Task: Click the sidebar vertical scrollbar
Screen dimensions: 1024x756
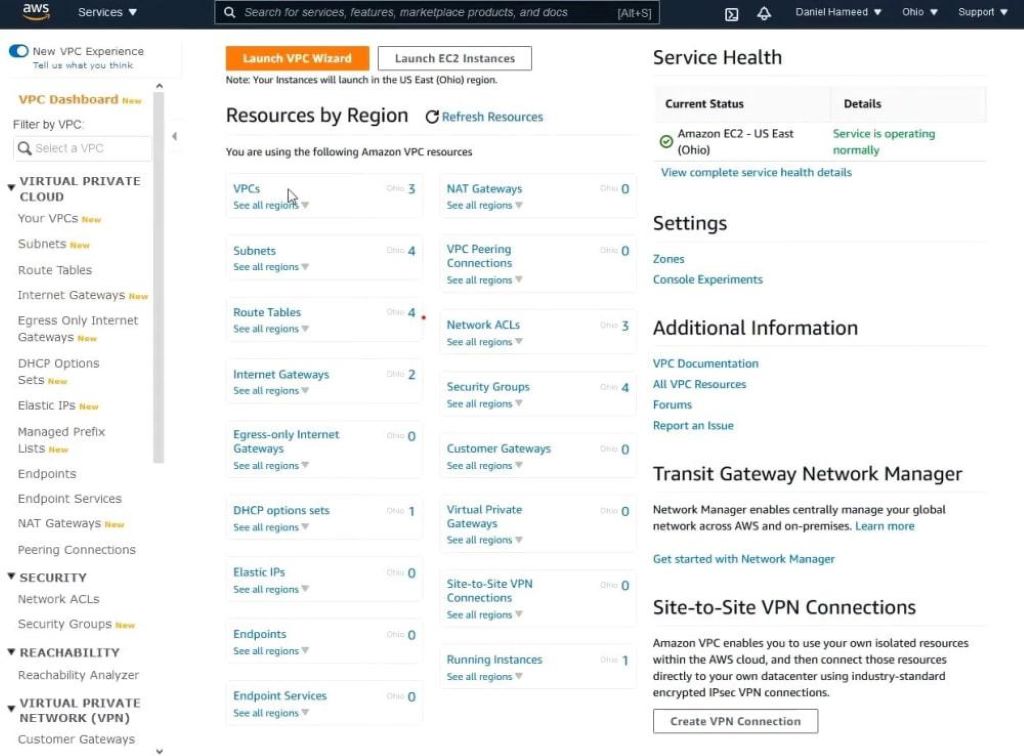Action: pyautogui.click(x=159, y=277)
